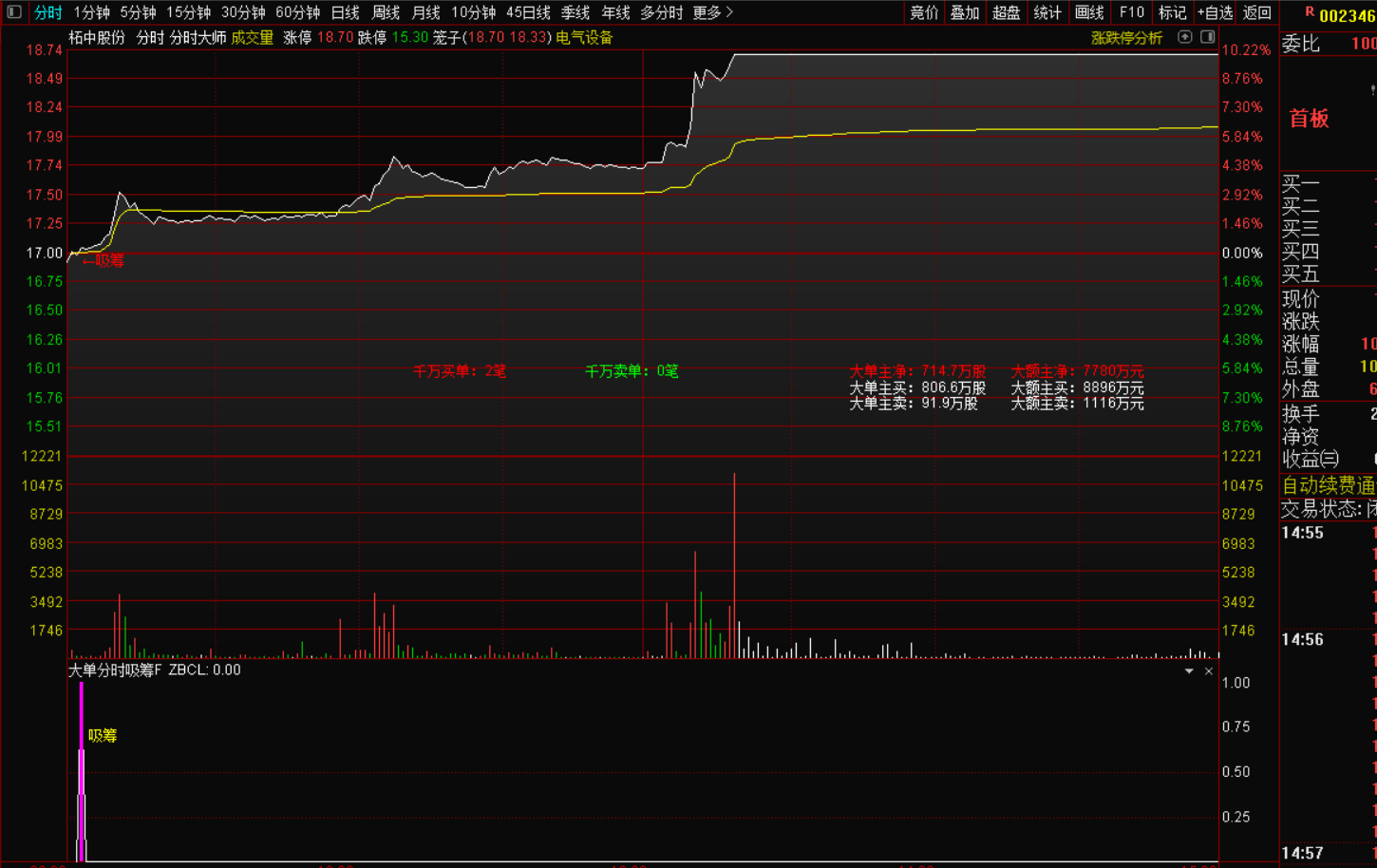
Task: Switch to the 日线 daily chart tab
Action: [345, 12]
